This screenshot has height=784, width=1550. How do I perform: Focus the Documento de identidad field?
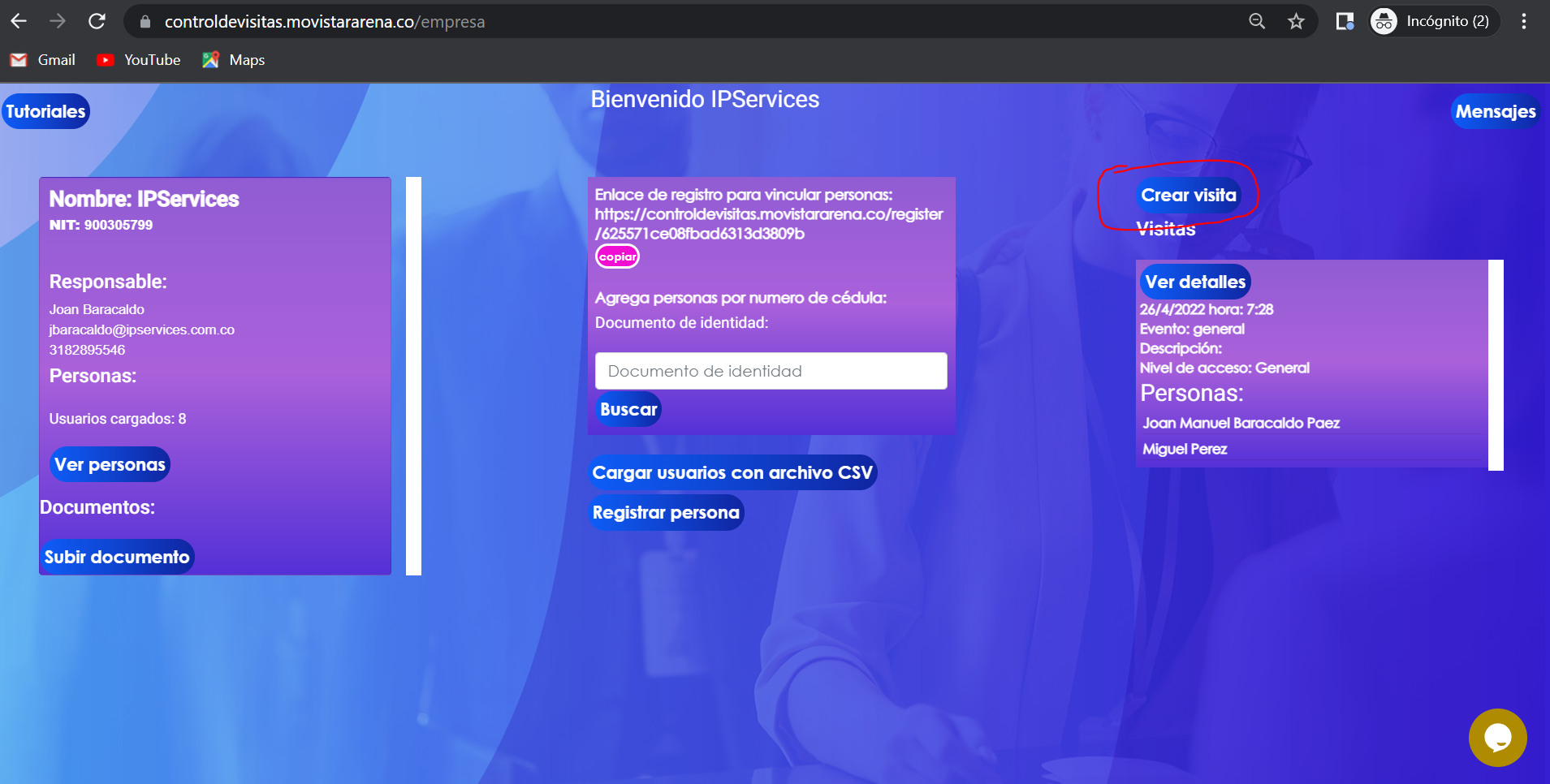771,371
